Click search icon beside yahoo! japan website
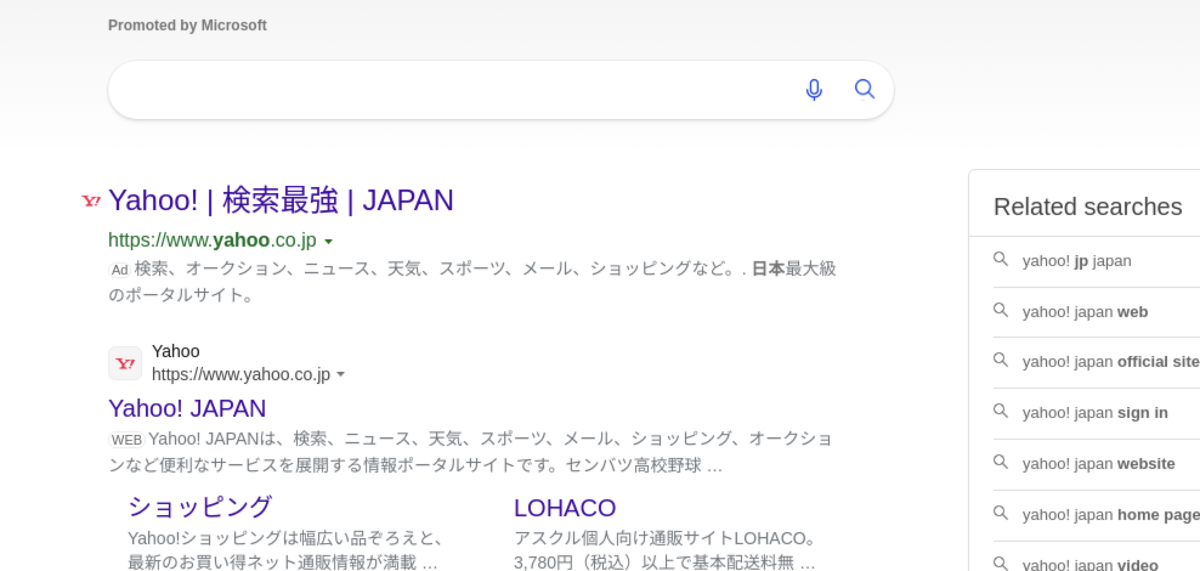Screen dimensions: 1200x571 [1000, 462]
